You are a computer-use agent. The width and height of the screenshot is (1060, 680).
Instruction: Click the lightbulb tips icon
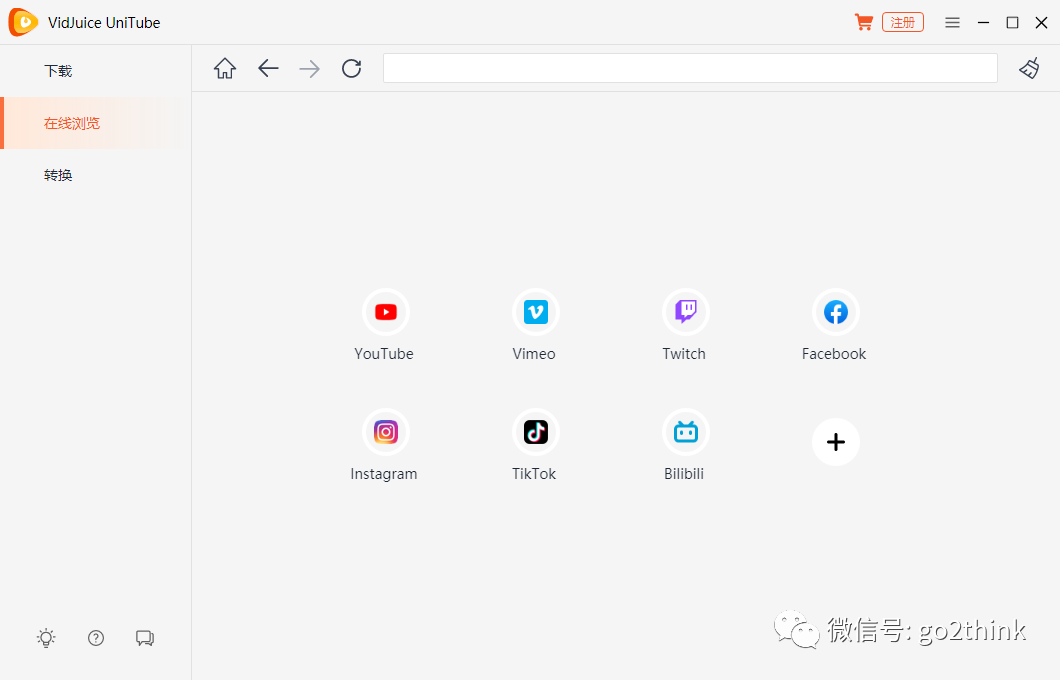click(x=46, y=638)
